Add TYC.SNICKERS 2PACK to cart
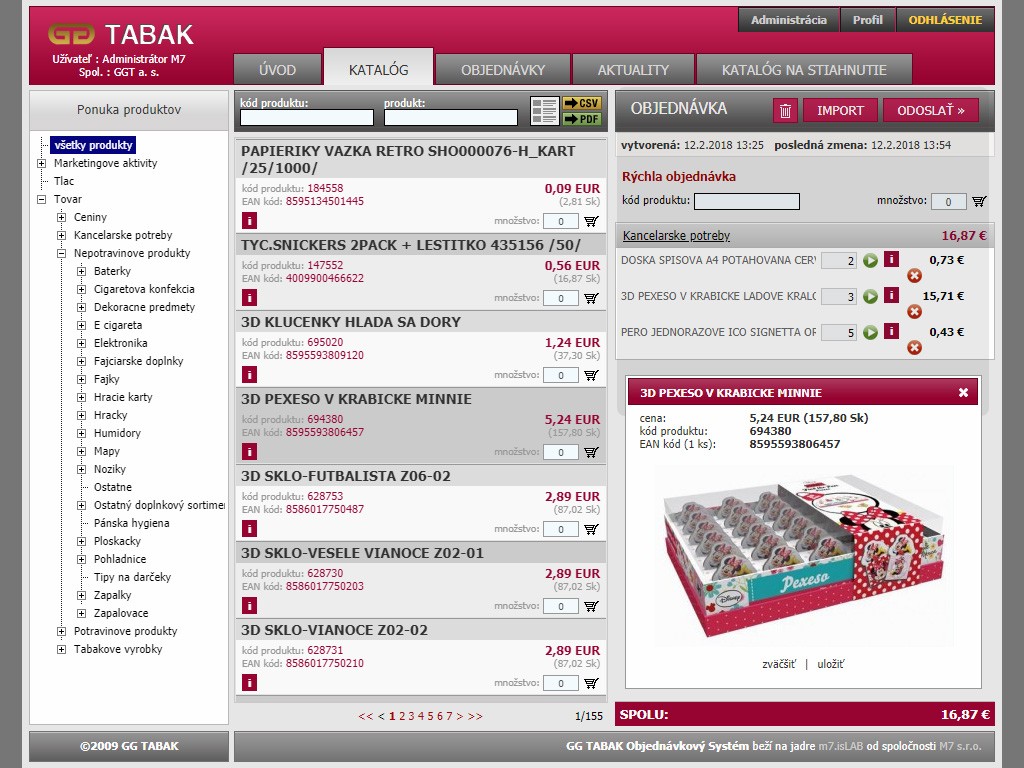 pyautogui.click(x=591, y=298)
